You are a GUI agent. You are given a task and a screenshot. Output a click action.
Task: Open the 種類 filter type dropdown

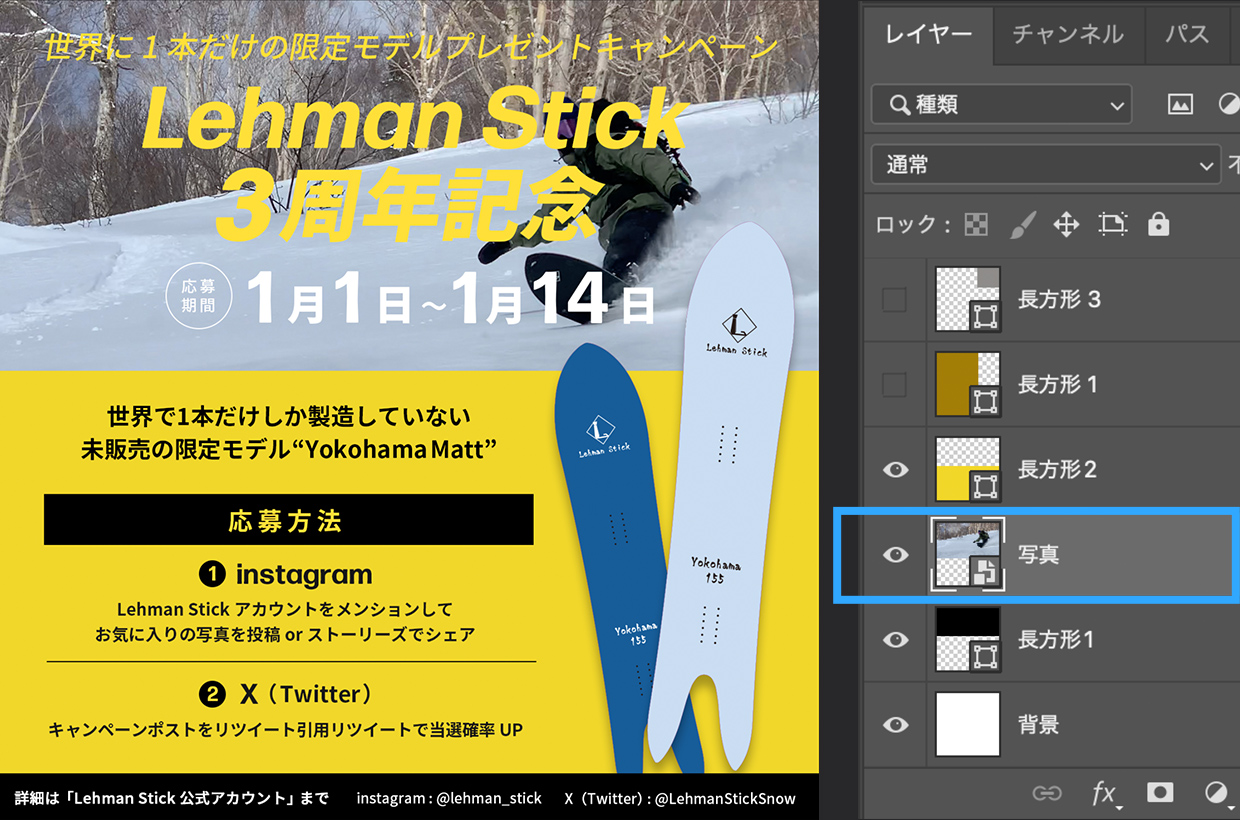click(x=1001, y=104)
